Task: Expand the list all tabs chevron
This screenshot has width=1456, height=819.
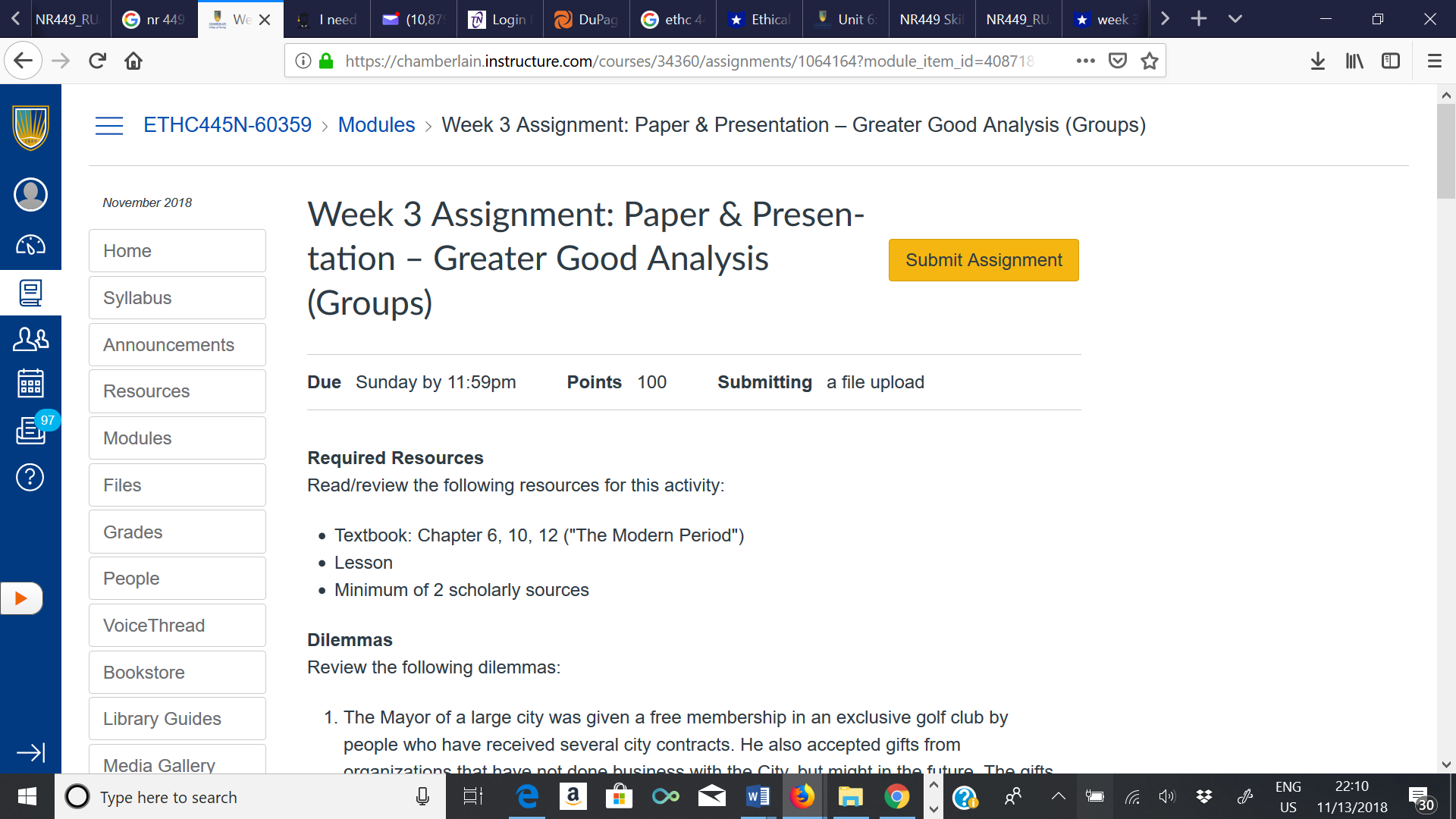Action: click(1235, 19)
